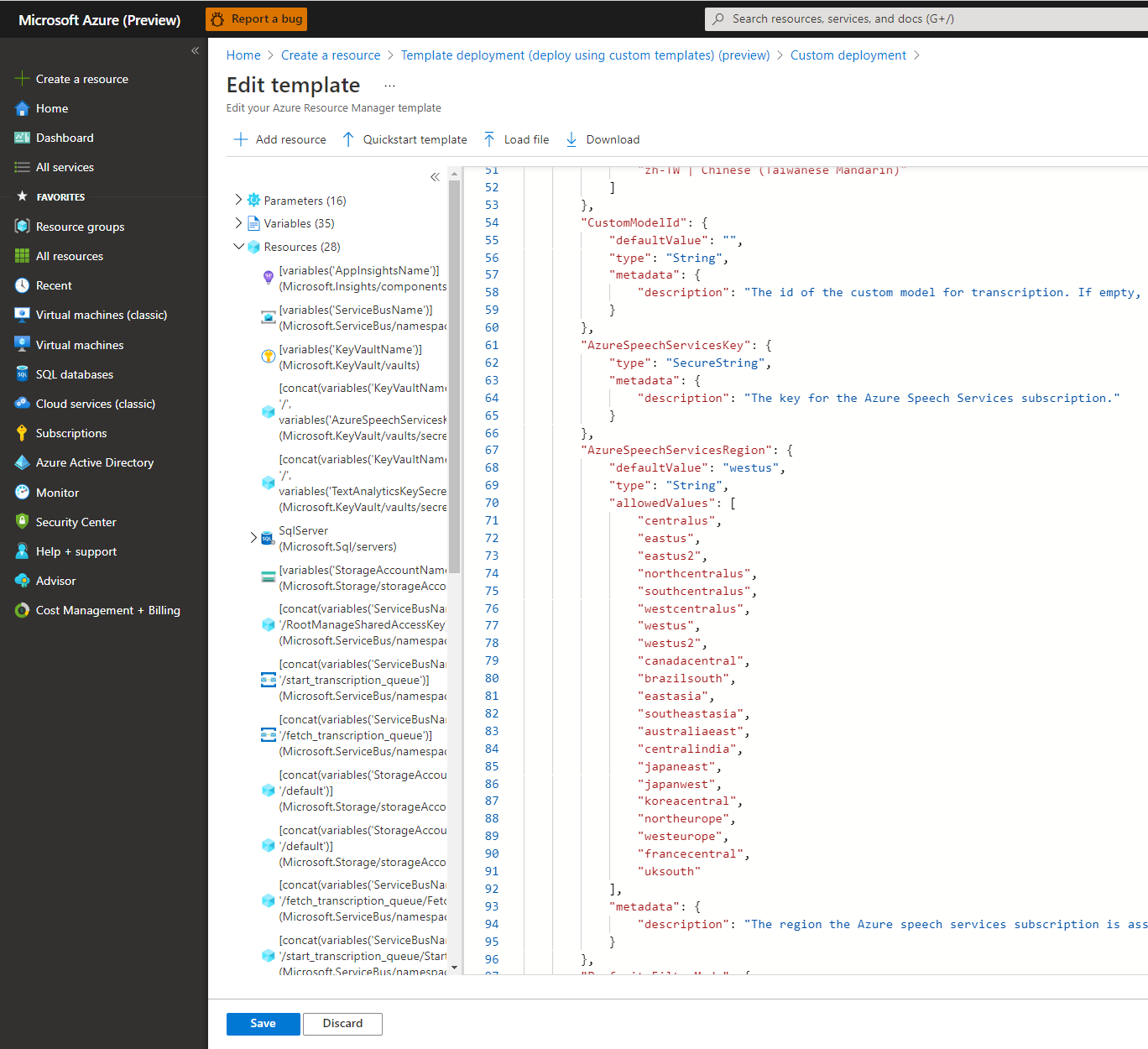The height and width of the screenshot is (1049, 1148).
Task: Click Custom deployment breadcrumb
Action: point(848,55)
